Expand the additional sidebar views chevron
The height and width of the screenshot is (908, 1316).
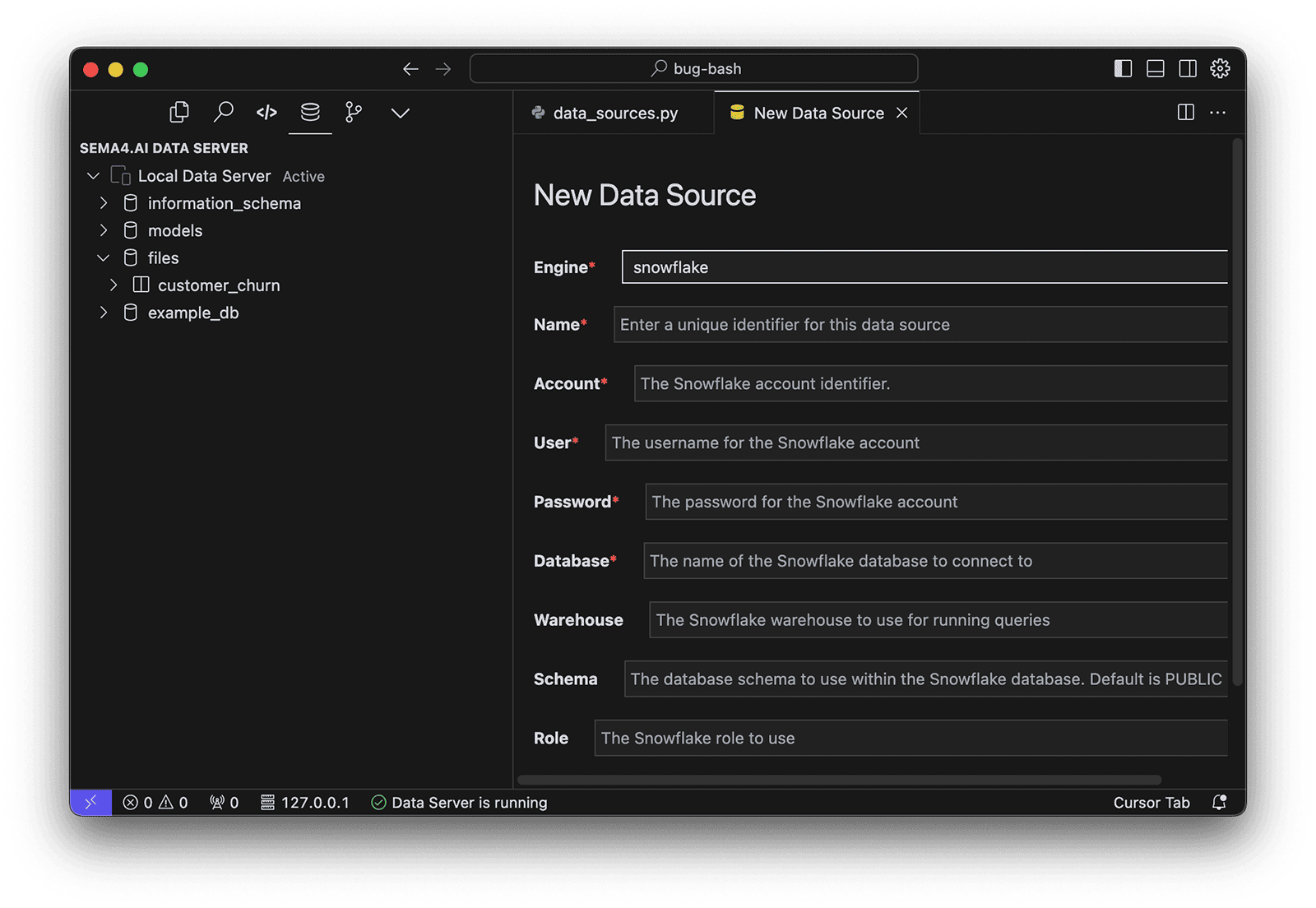tap(400, 112)
